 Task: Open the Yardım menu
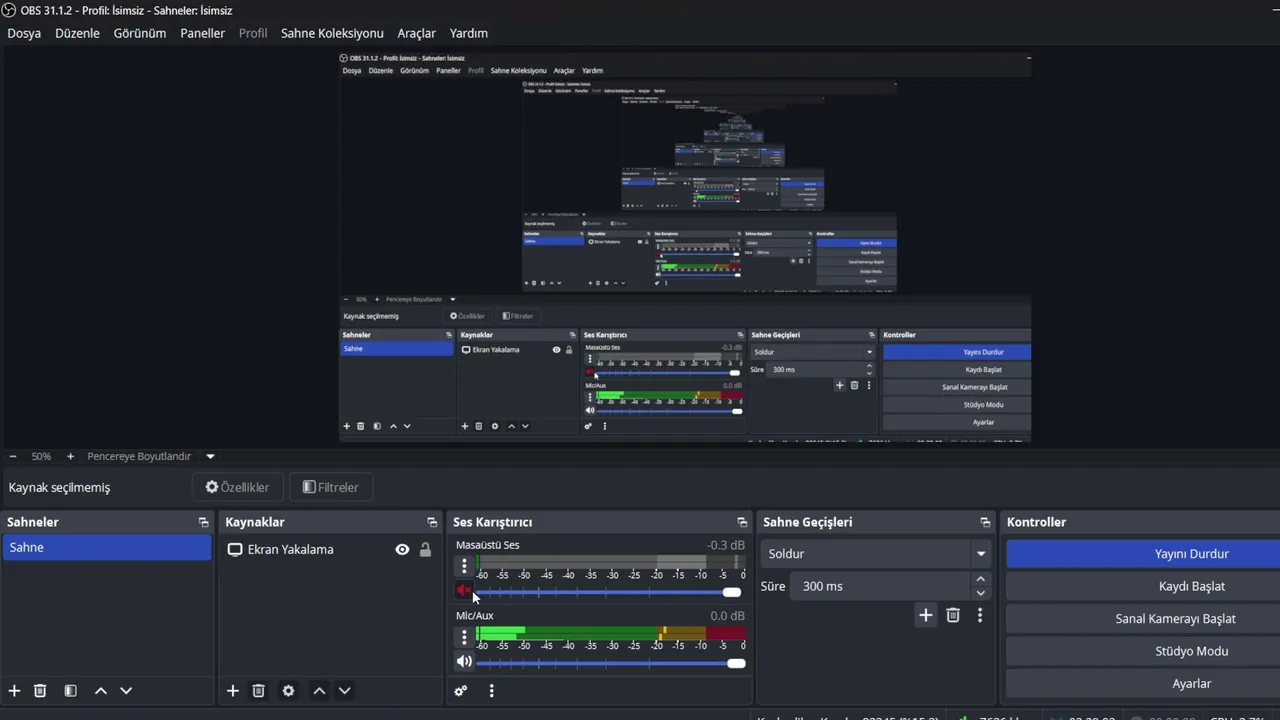coord(469,33)
